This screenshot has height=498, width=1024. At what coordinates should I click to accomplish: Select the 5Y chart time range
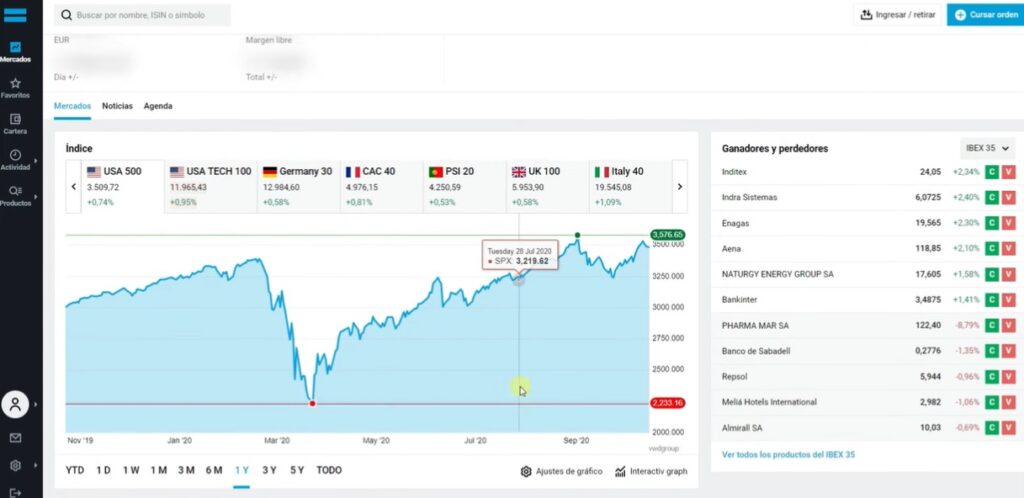[x=297, y=470]
